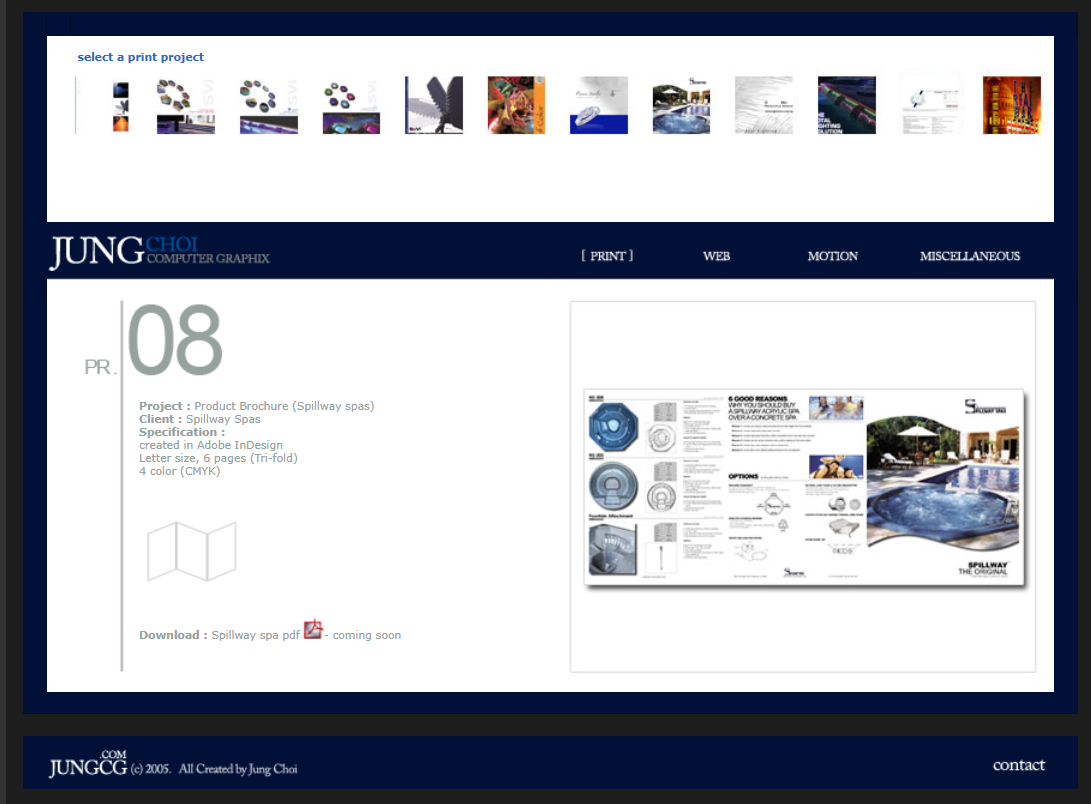The height and width of the screenshot is (804, 1091).
Task: Click the JUNGCG.COM footer logo
Action: pos(88,765)
